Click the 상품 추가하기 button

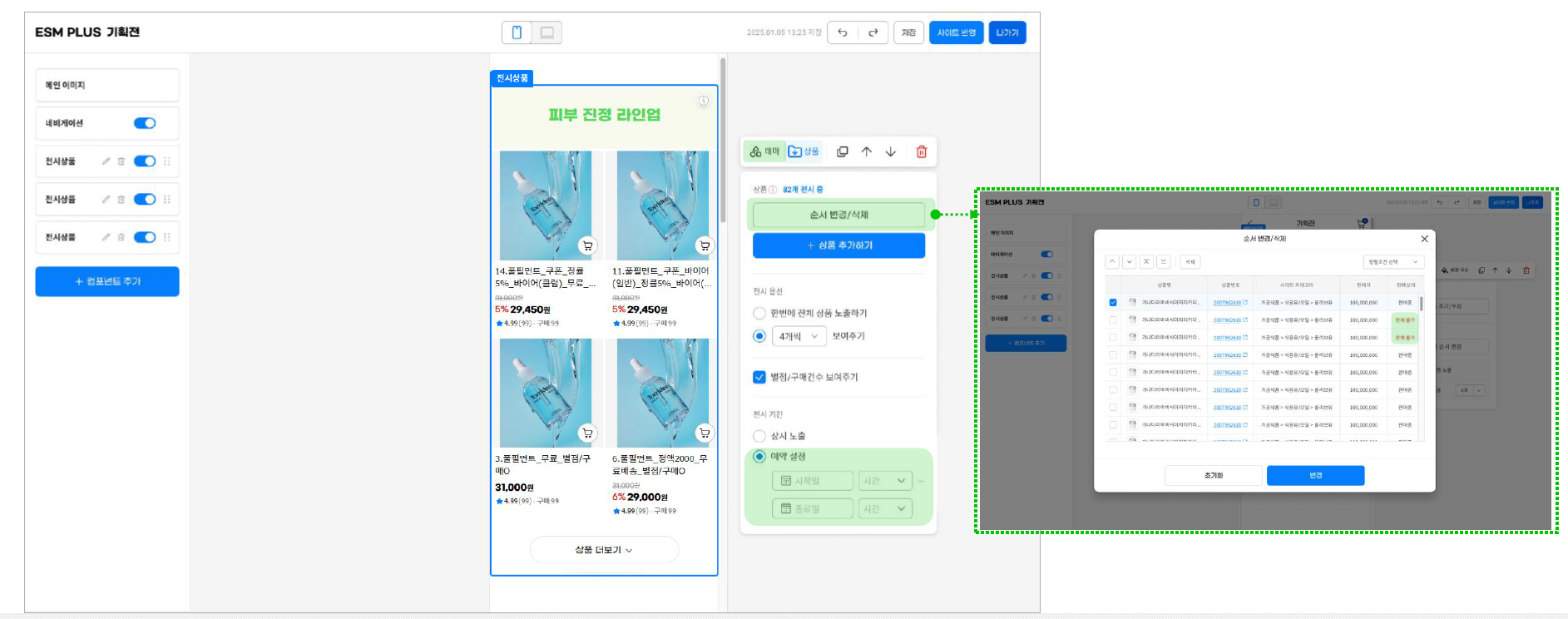tap(838, 245)
